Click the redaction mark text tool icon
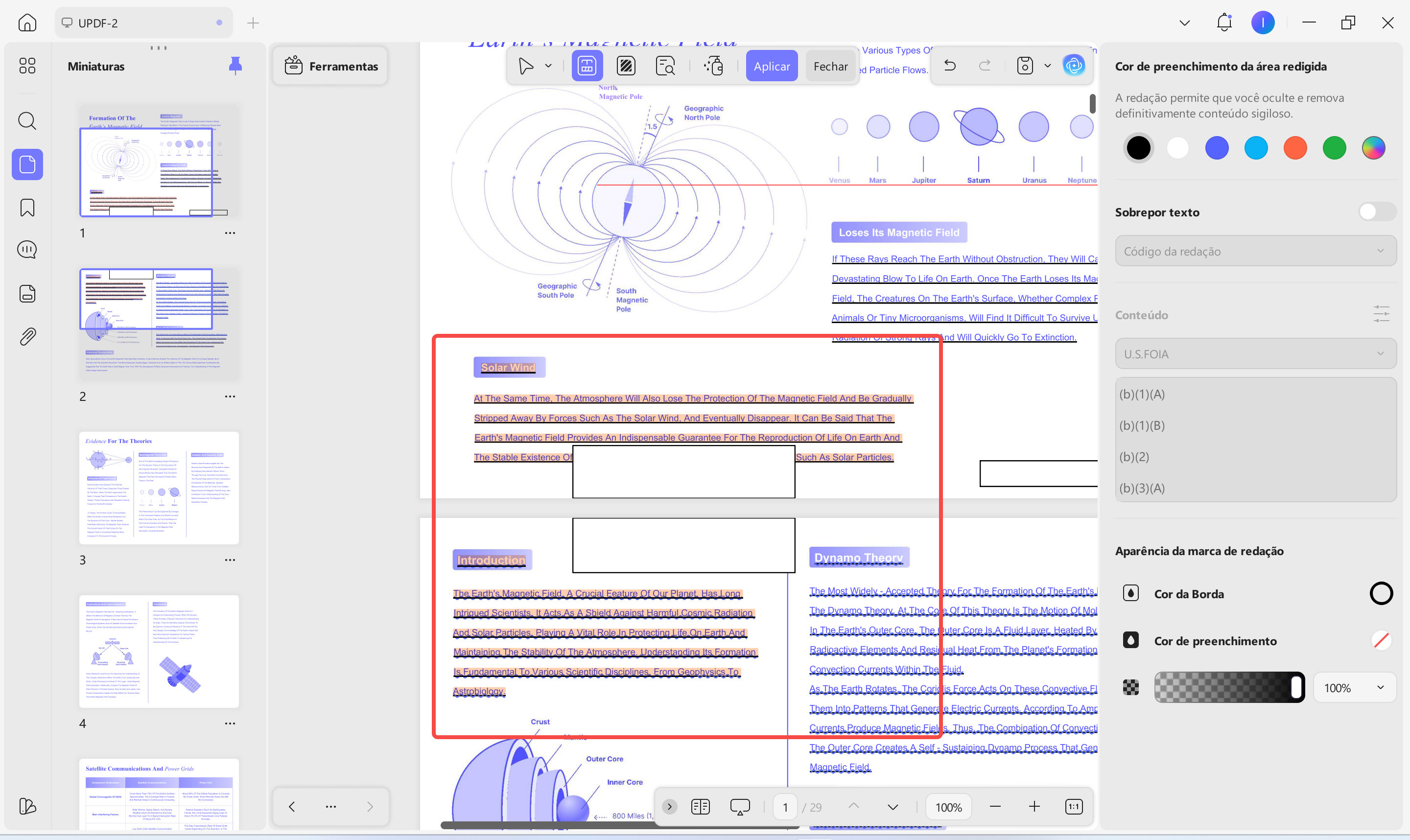The width and height of the screenshot is (1410, 840). tap(587, 66)
